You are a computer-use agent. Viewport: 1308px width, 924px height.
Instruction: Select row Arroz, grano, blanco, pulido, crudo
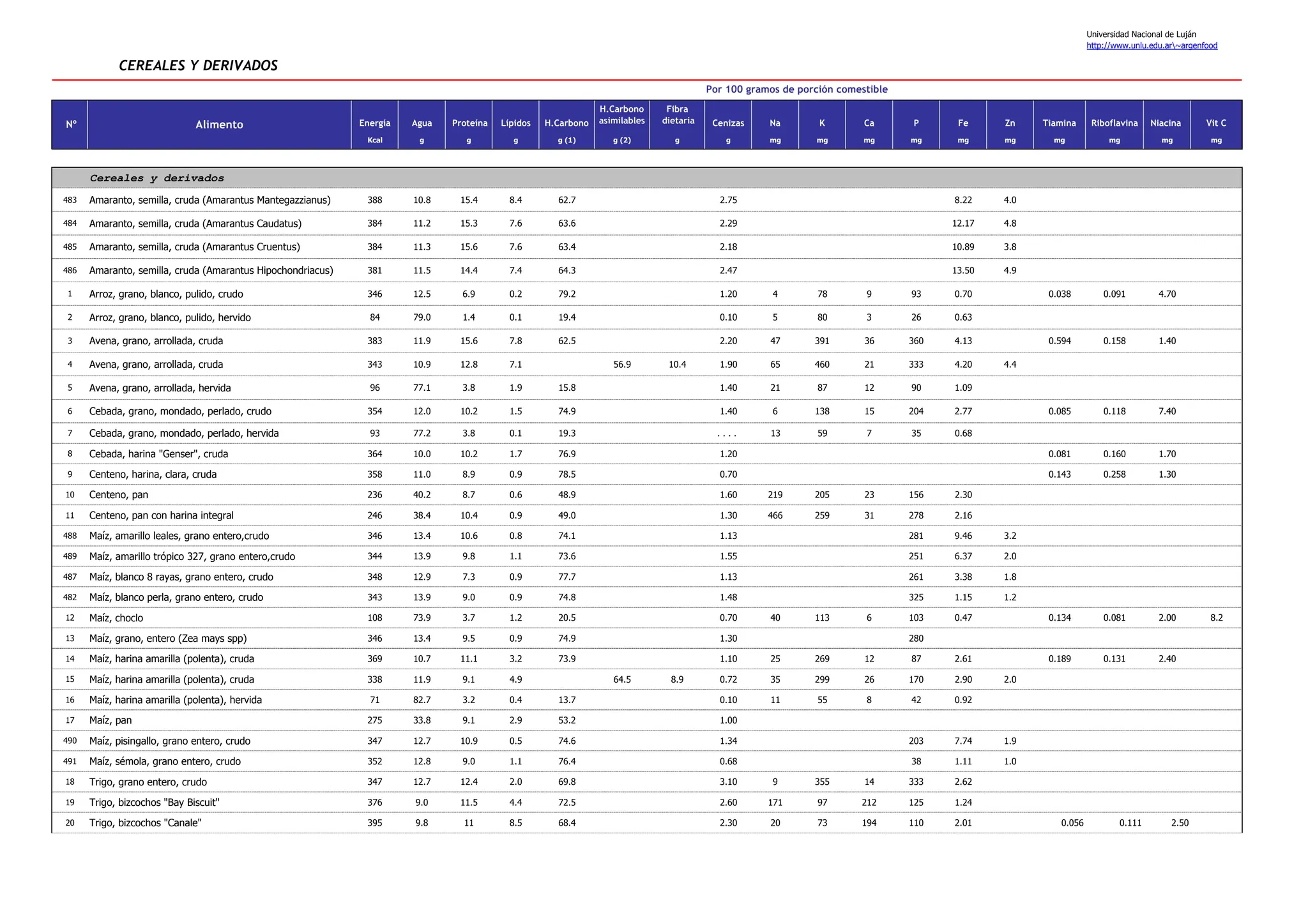pyautogui.click(x=166, y=294)
